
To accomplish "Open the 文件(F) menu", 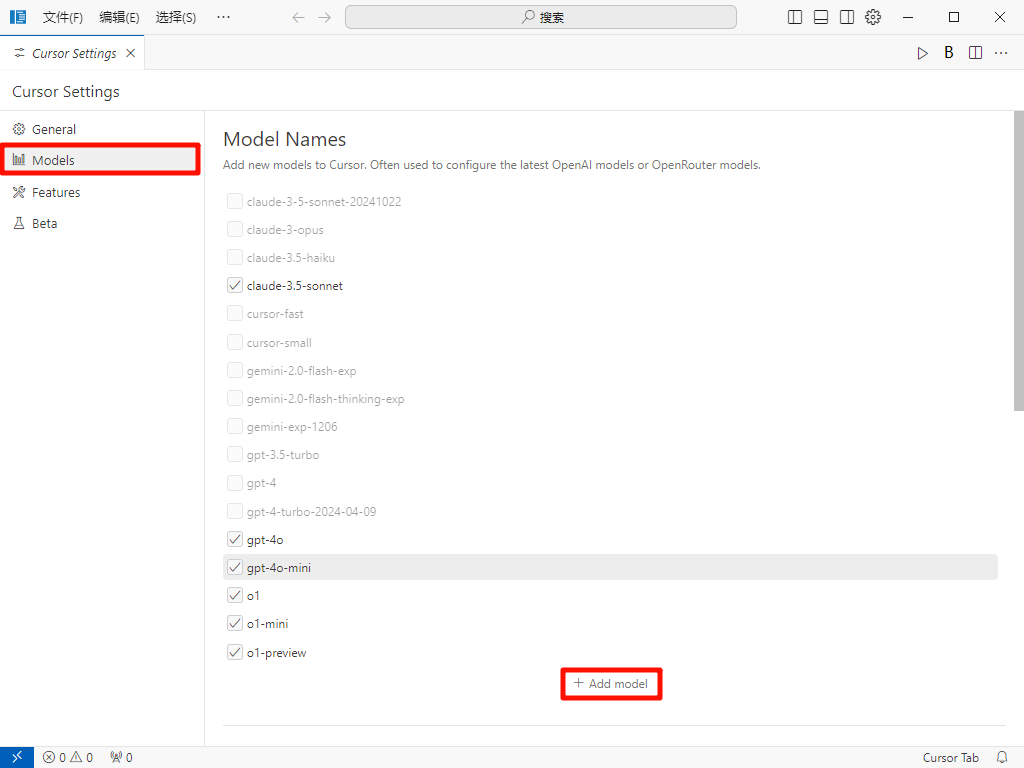I will pos(63,18).
